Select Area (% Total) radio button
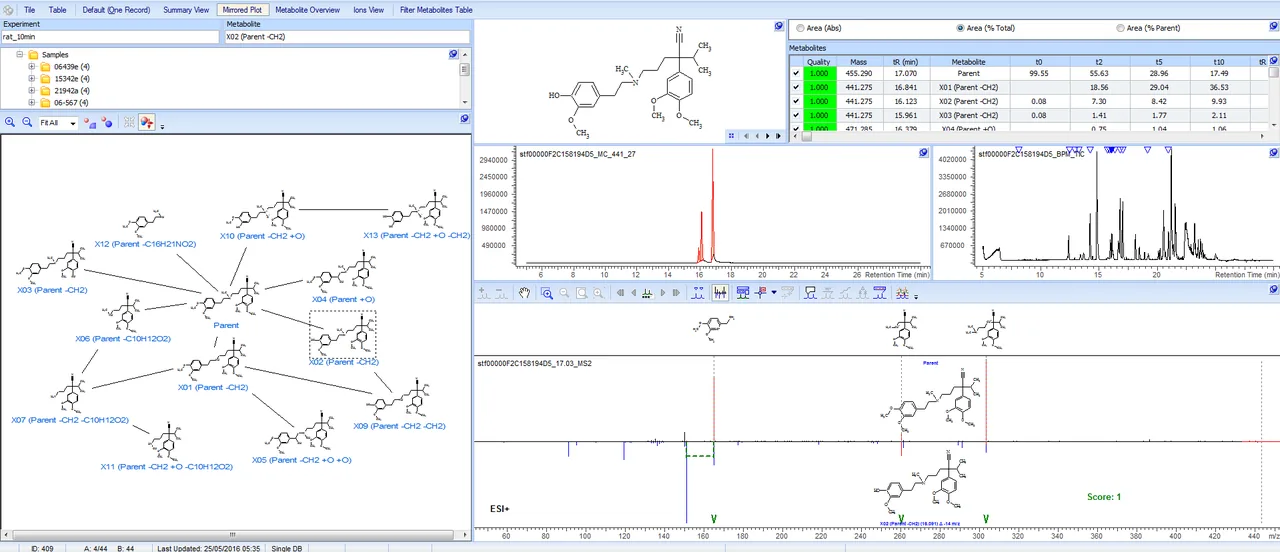The height and width of the screenshot is (552, 1280). point(961,28)
